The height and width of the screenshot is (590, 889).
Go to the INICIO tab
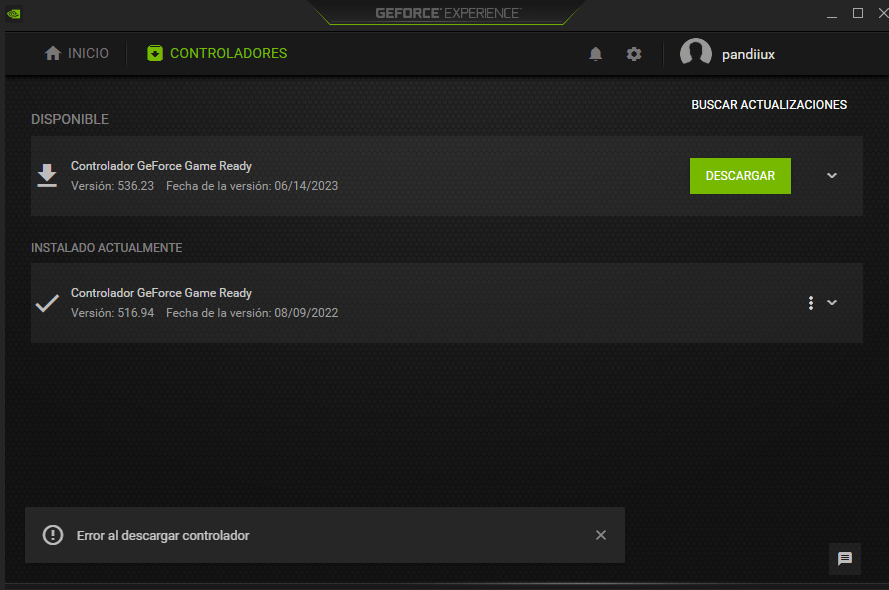(77, 53)
